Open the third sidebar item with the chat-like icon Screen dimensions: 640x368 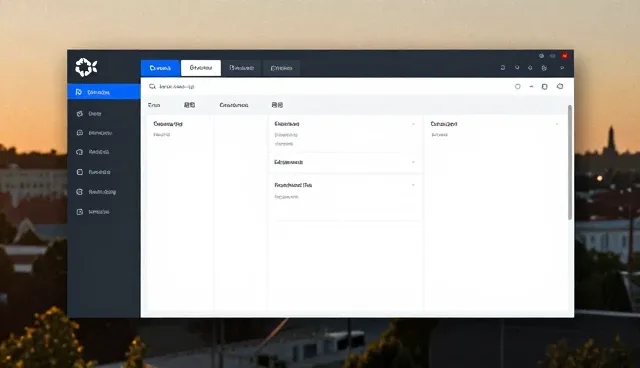(104, 133)
